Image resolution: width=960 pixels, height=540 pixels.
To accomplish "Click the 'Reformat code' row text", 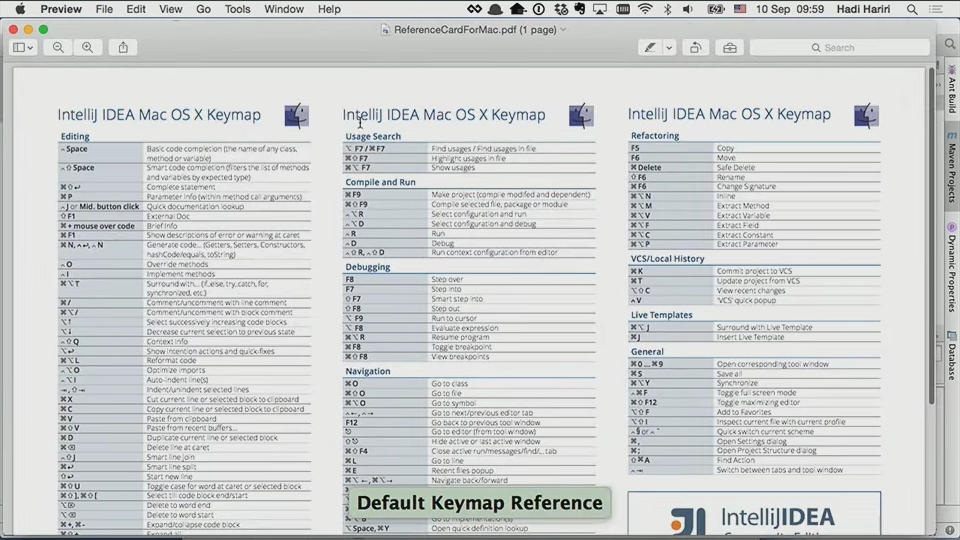I will [x=171, y=360].
